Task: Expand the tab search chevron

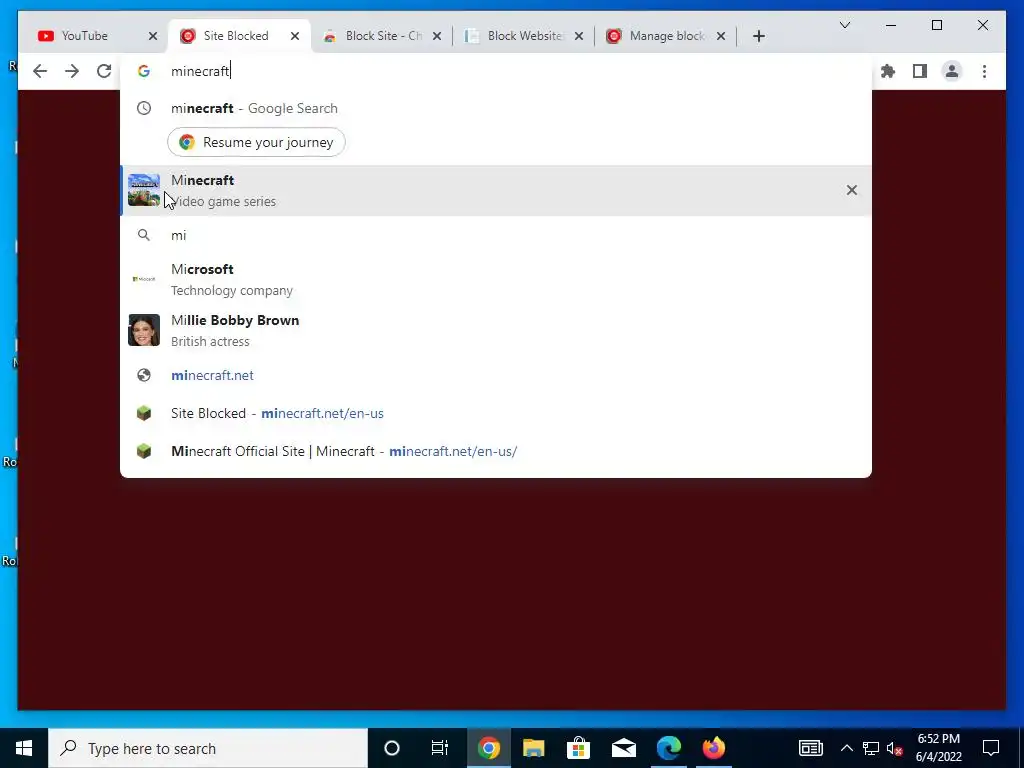Action: click(x=844, y=25)
